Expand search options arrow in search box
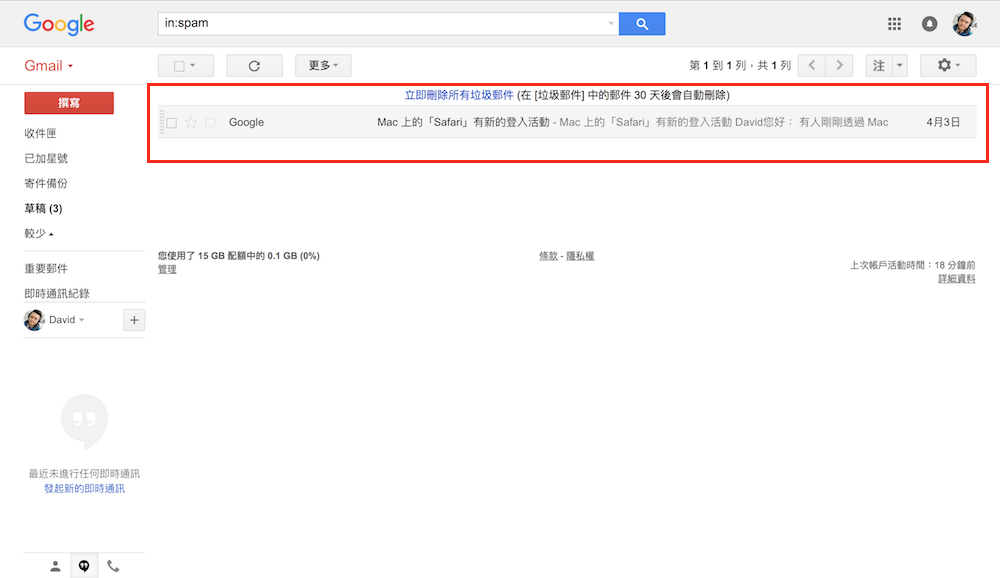Screen dimensions: 1000x578 click(x=611, y=24)
